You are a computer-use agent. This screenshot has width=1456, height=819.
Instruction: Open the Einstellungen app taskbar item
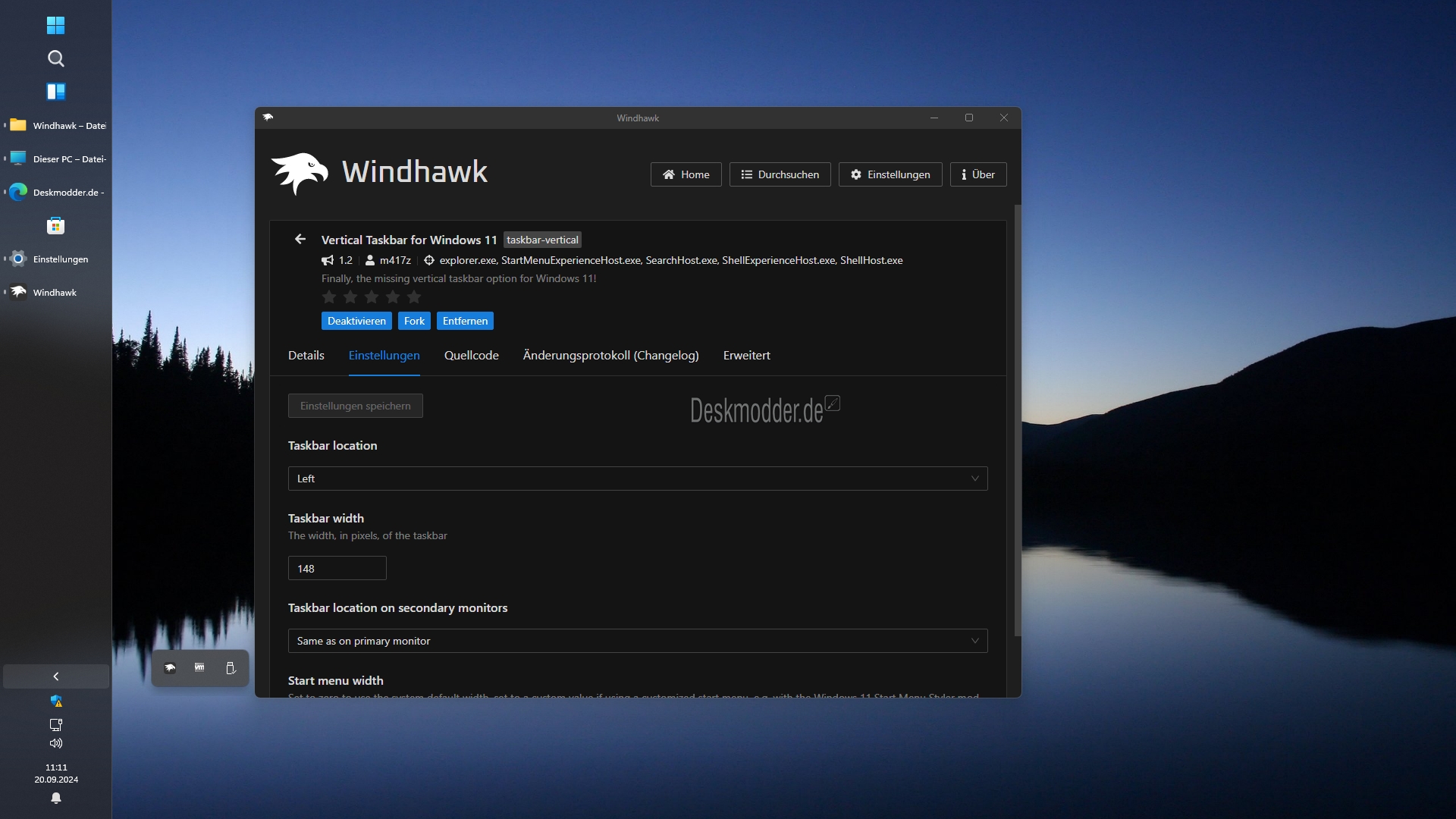coord(55,259)
